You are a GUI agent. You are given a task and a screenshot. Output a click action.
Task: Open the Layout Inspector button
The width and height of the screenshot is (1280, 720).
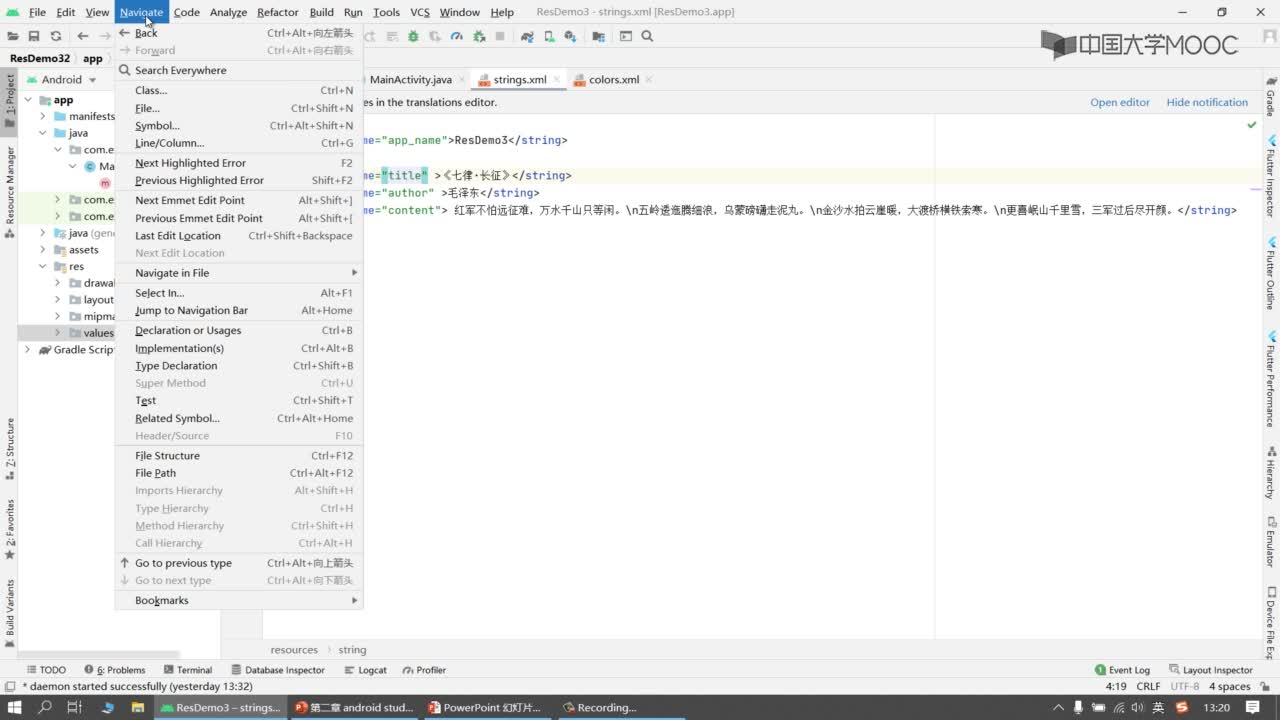click(x=1210, y=670)
